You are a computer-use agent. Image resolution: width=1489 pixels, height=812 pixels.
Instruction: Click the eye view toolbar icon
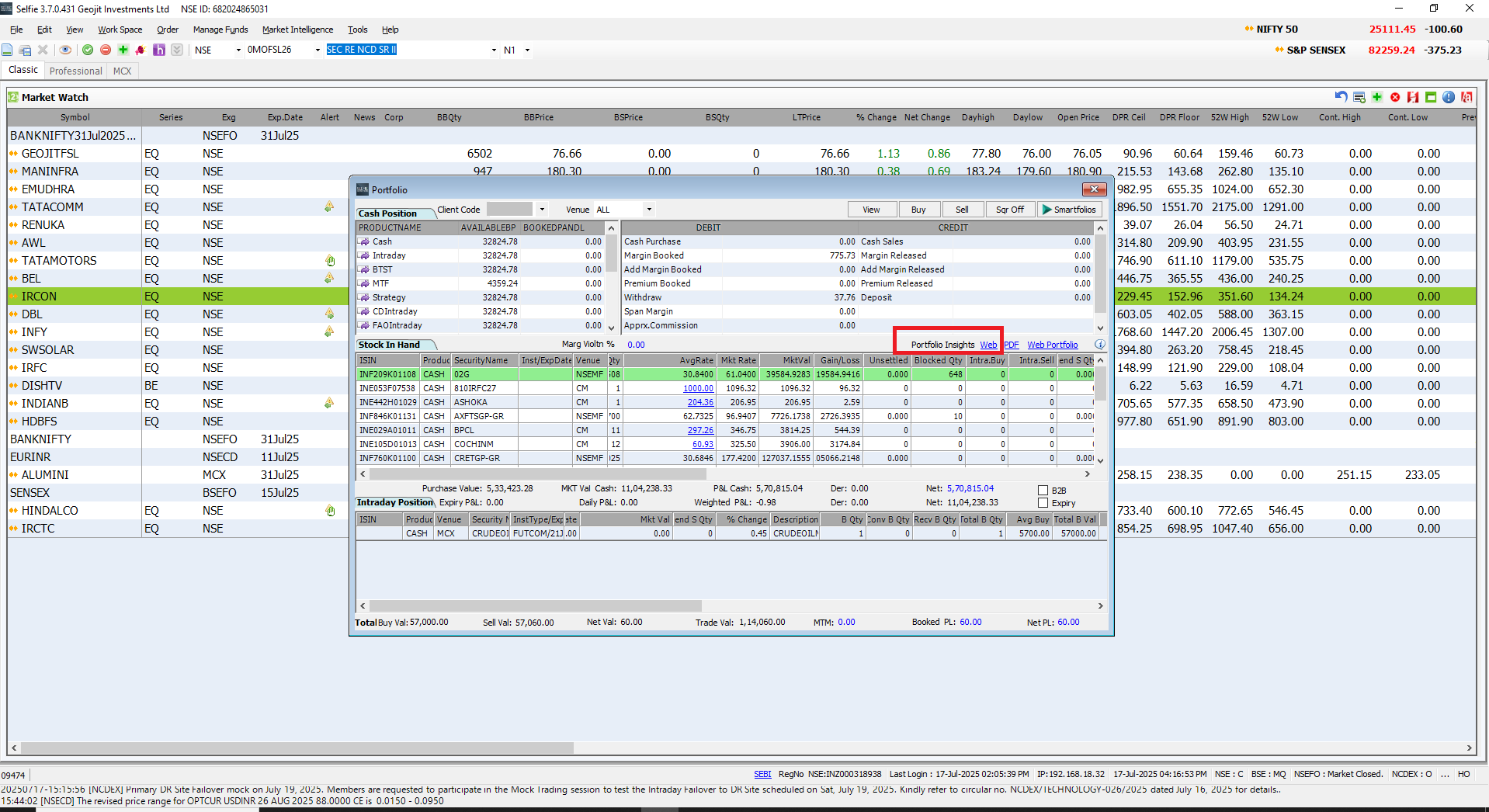pyautogui.click(x=65, y=50)
